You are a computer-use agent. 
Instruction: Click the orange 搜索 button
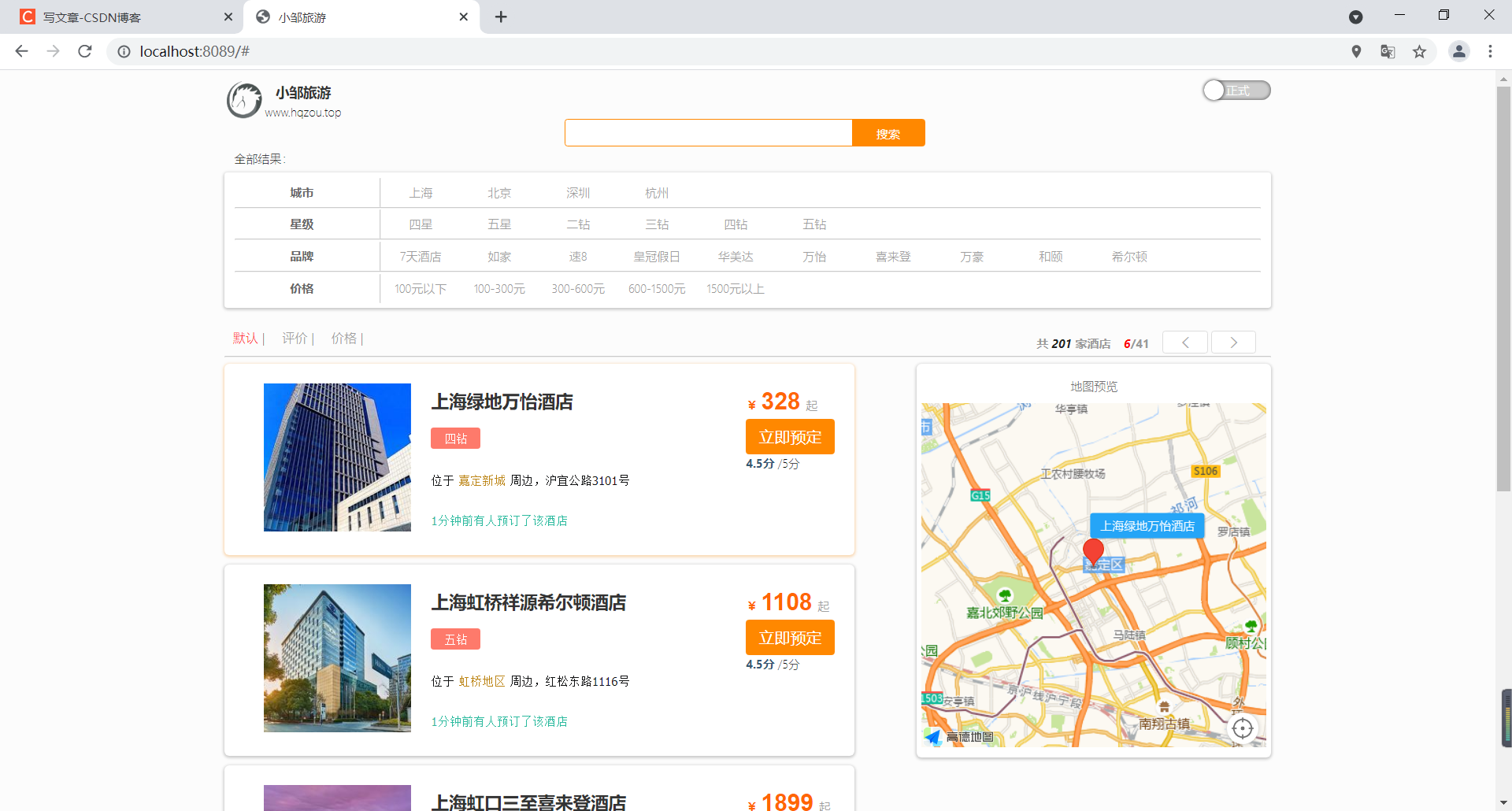coord(888,133)
